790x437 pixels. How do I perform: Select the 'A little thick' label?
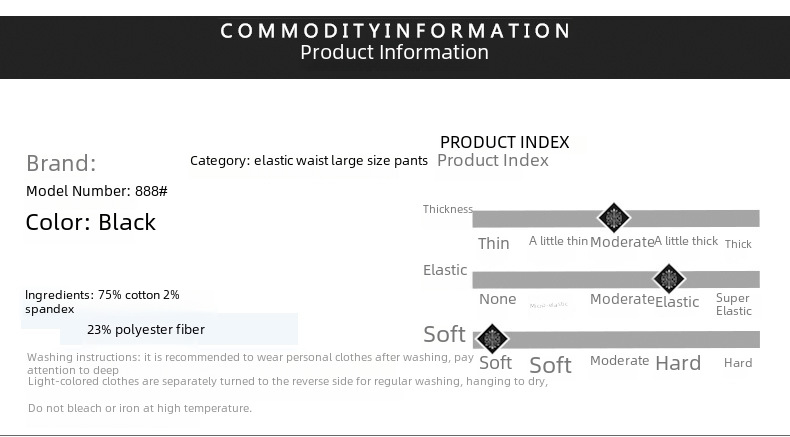[686, 241]
